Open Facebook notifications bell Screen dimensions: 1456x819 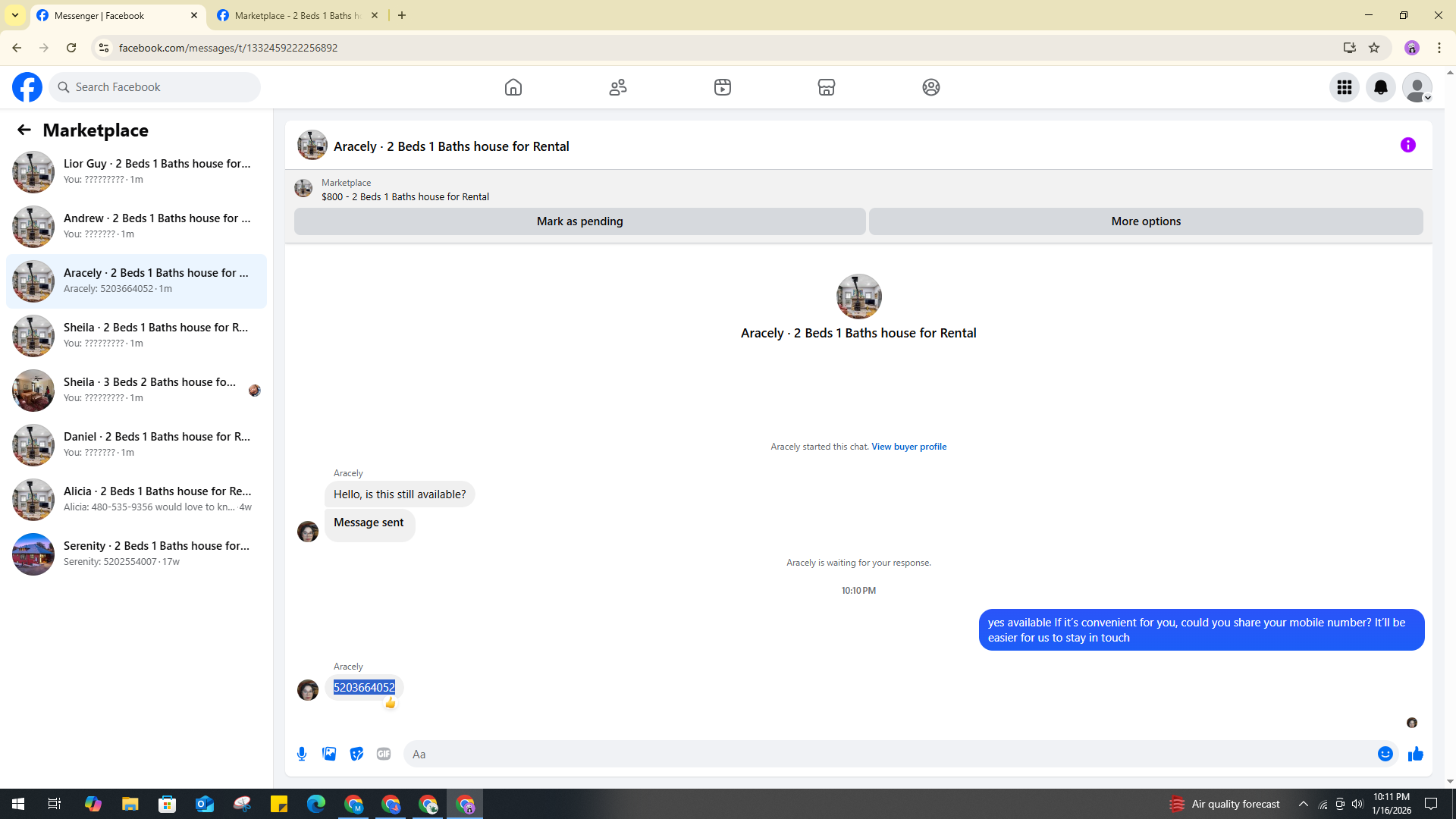[x=1380, y=87]
